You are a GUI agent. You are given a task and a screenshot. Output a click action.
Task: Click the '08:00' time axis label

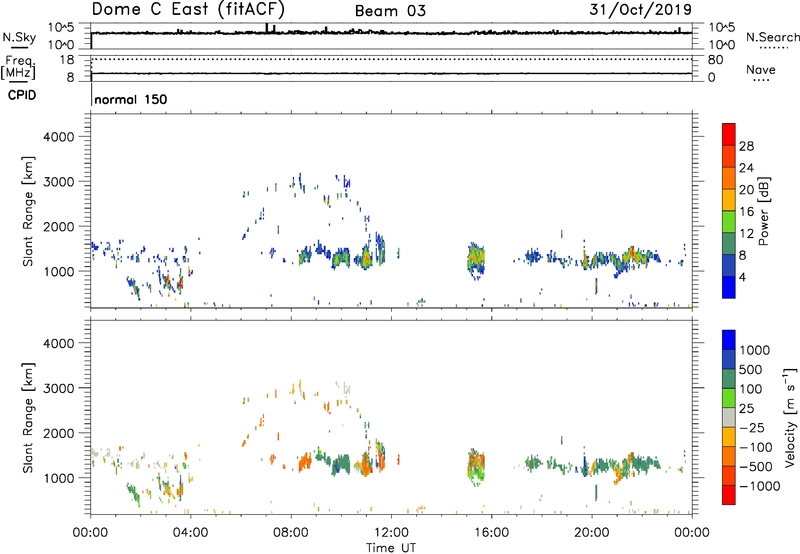[291, 533]
